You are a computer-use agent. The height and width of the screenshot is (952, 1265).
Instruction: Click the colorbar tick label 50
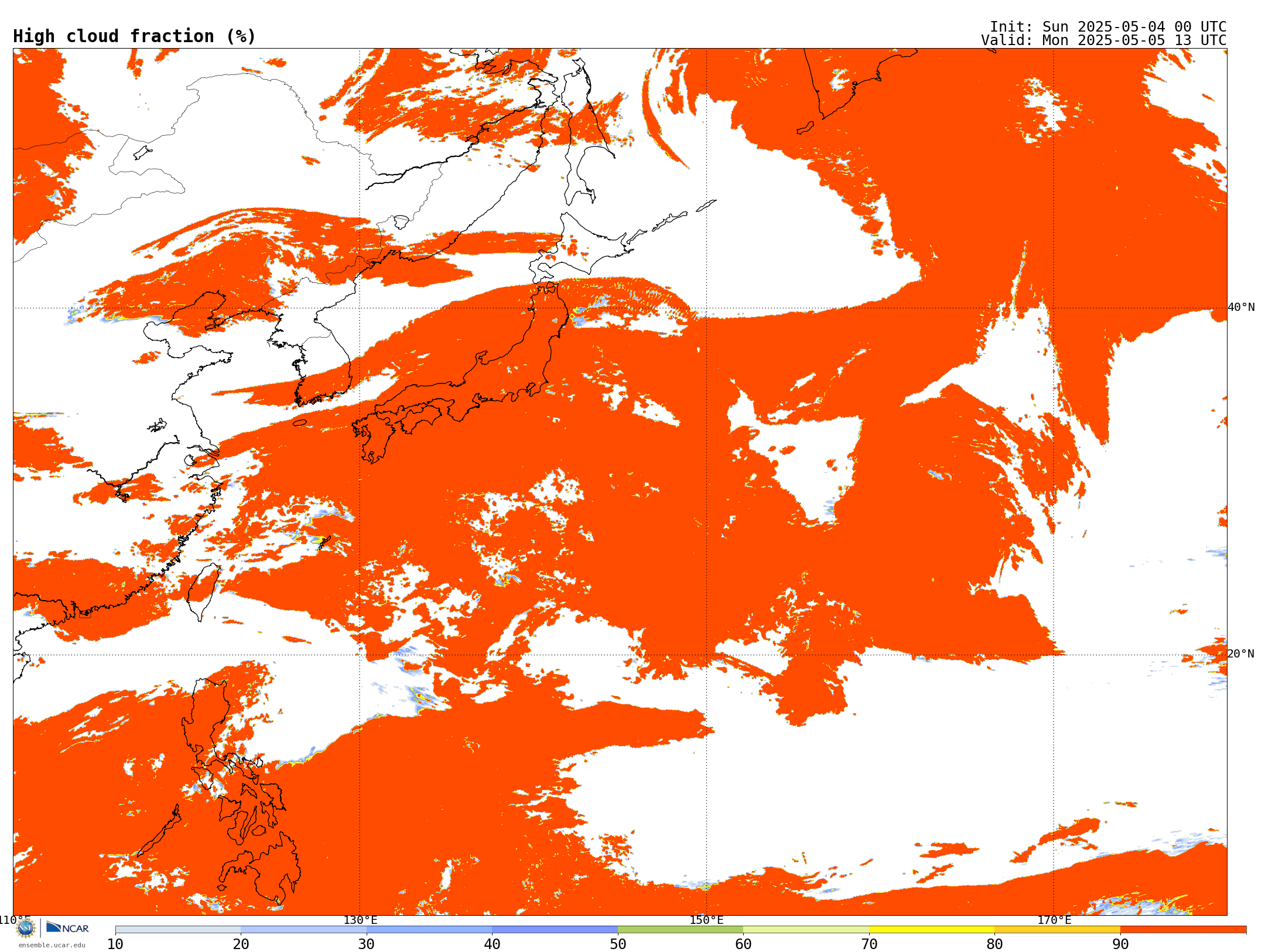click(618, 944)
